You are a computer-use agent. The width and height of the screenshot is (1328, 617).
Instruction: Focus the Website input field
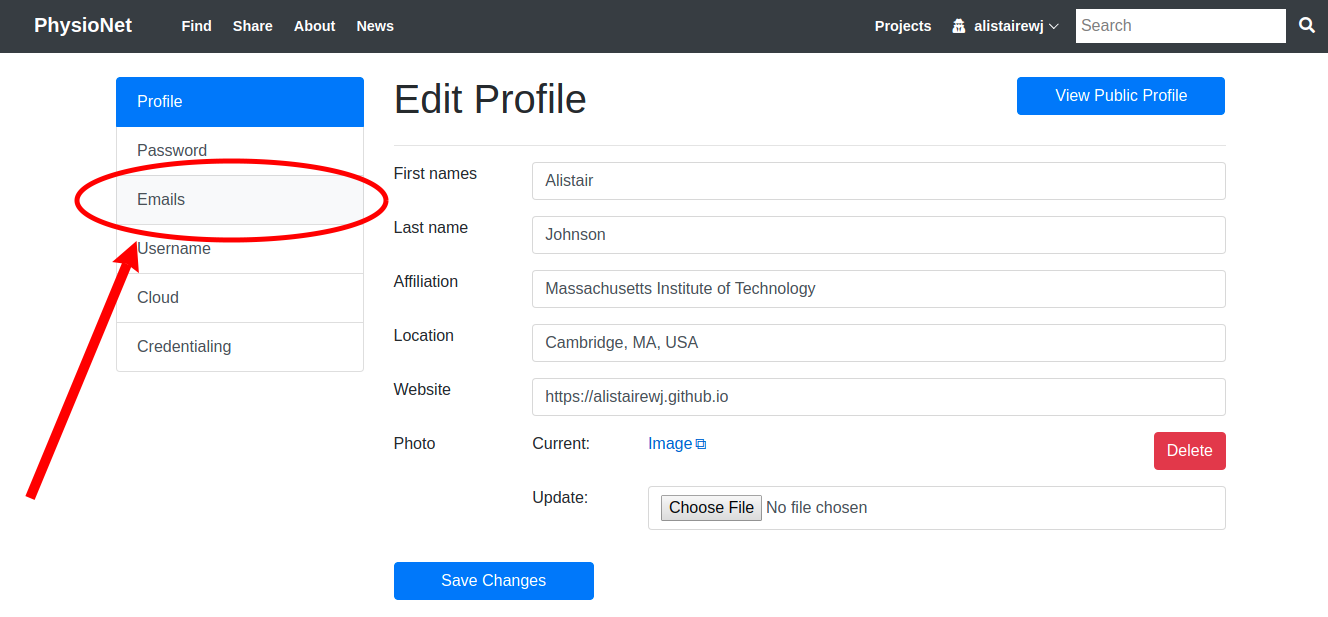click(x=879, y=397)
